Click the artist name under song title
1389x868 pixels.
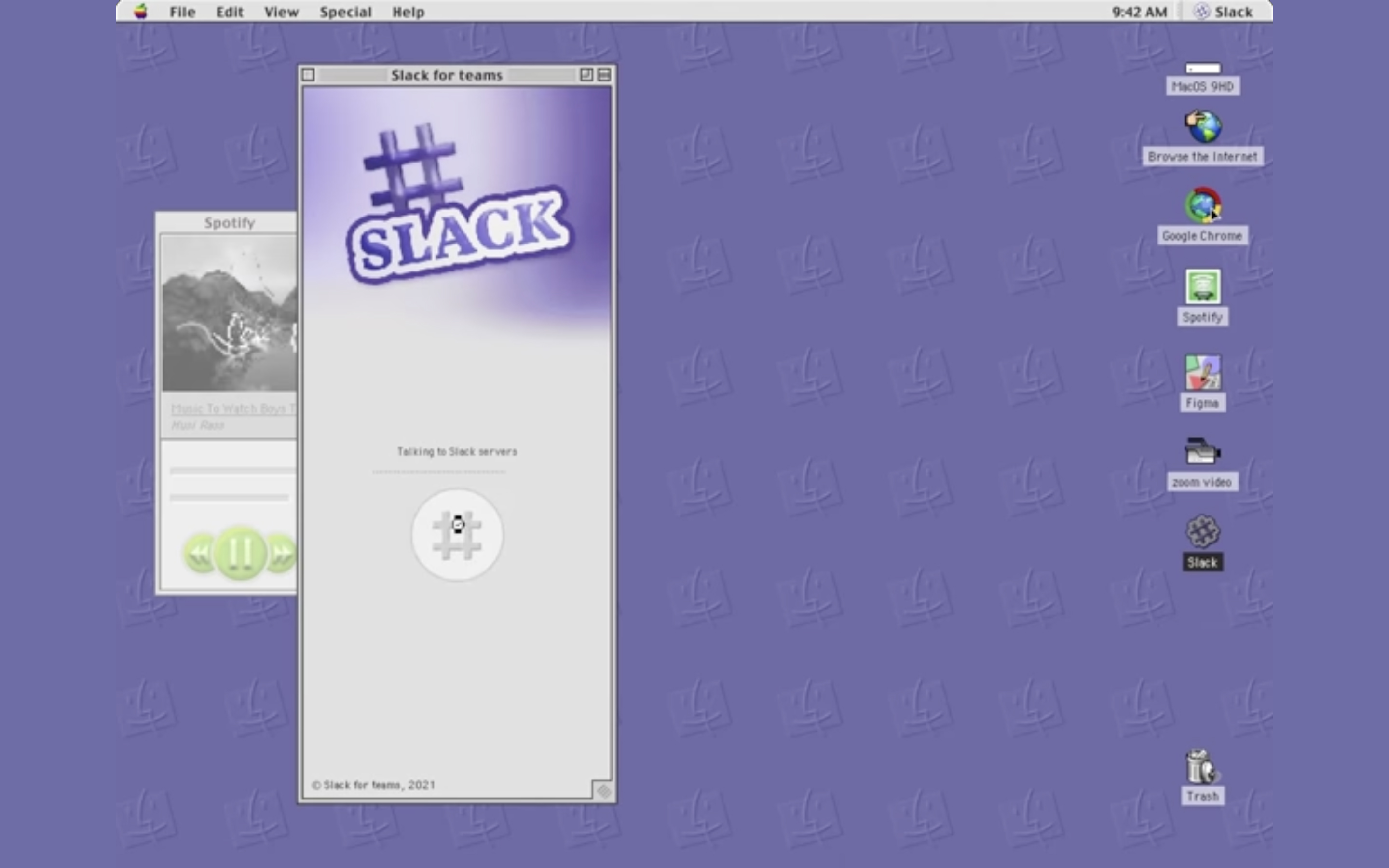pos(197,425)
